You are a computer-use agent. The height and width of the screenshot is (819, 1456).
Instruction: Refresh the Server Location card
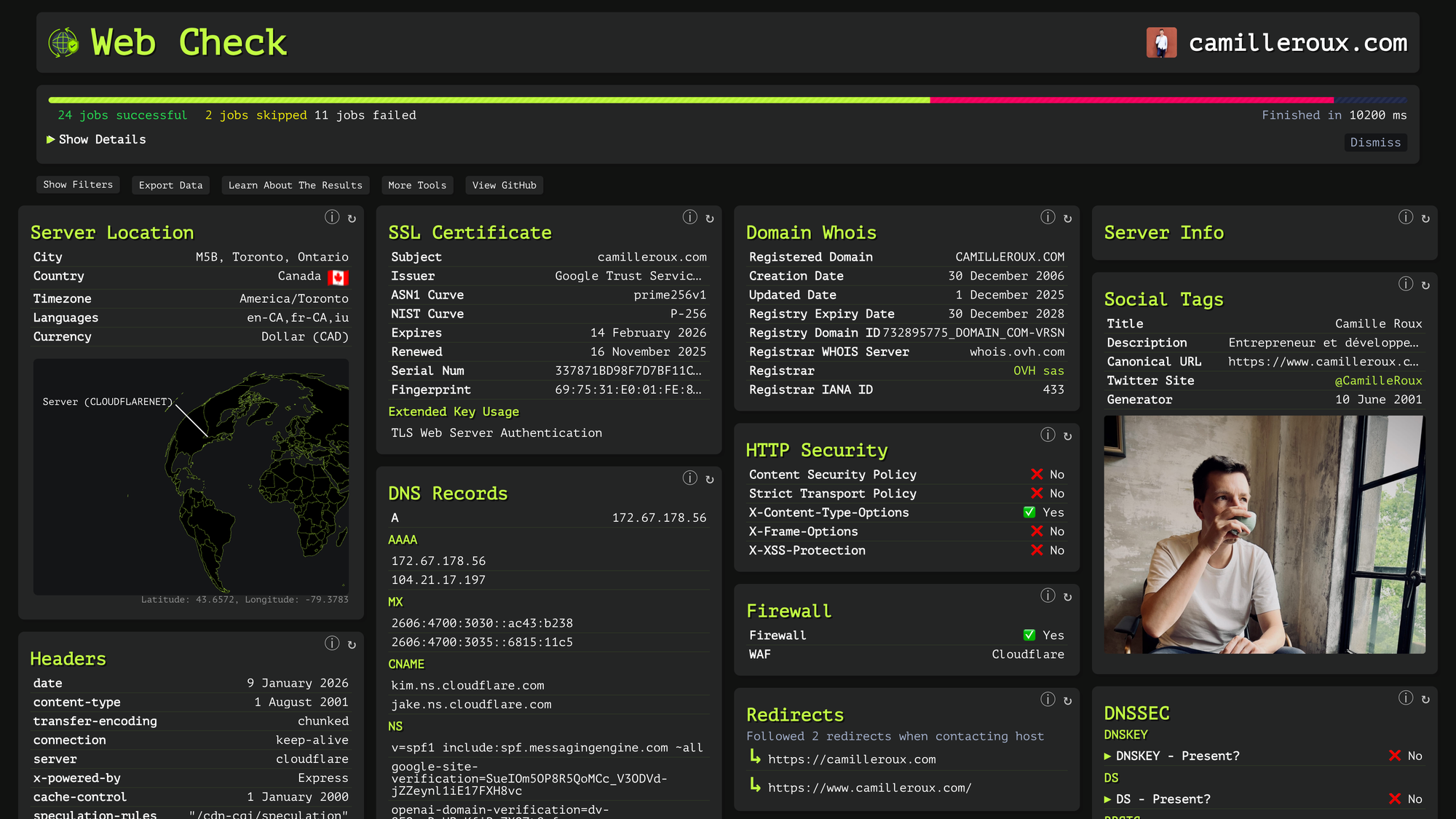coord(352,218)
